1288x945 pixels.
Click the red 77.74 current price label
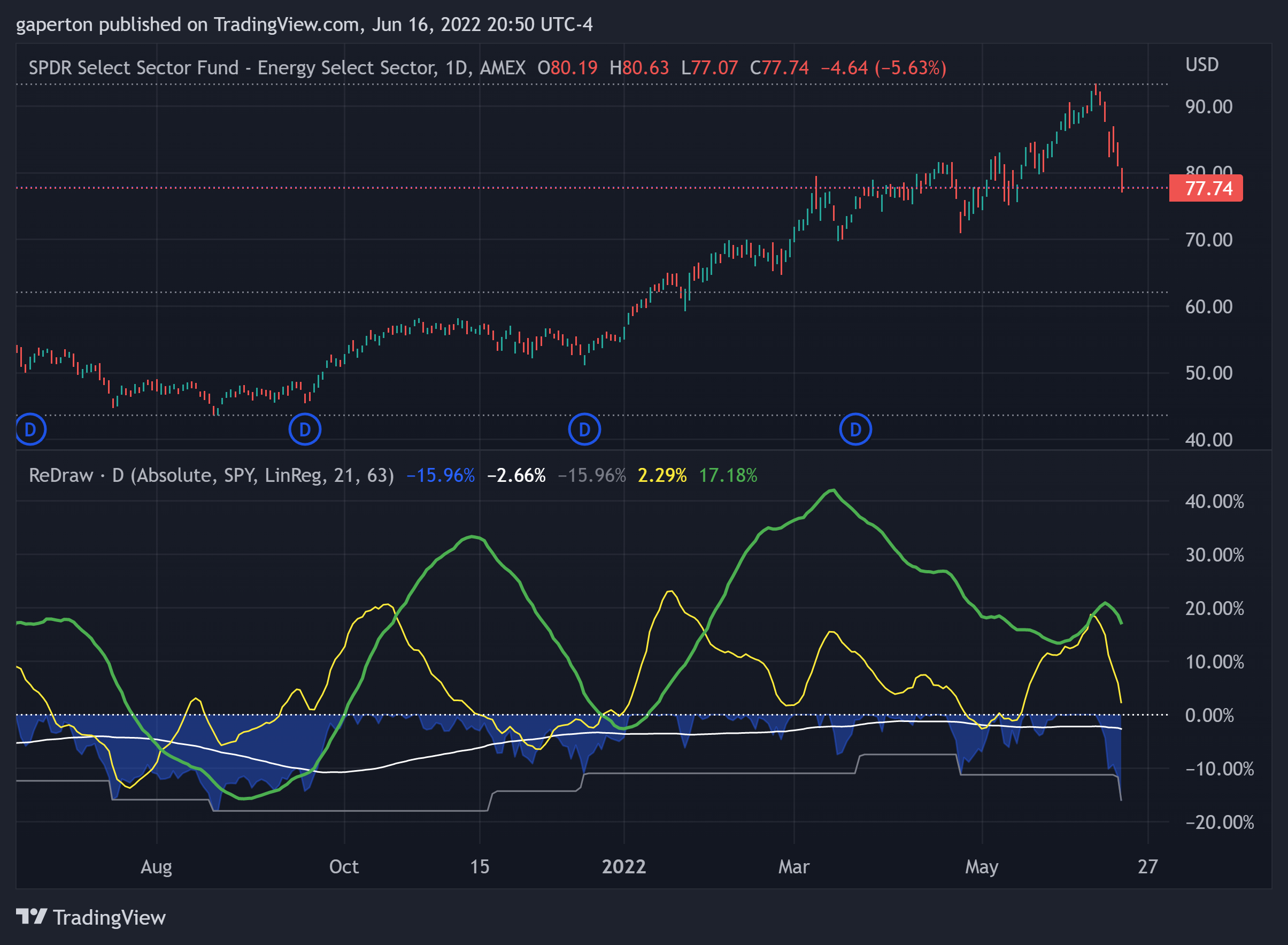1206,188
